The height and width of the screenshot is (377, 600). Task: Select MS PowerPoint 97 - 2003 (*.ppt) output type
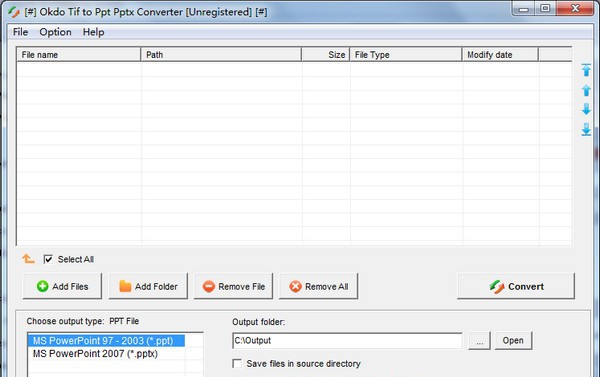pyautogui.click(x=106, y=341)
